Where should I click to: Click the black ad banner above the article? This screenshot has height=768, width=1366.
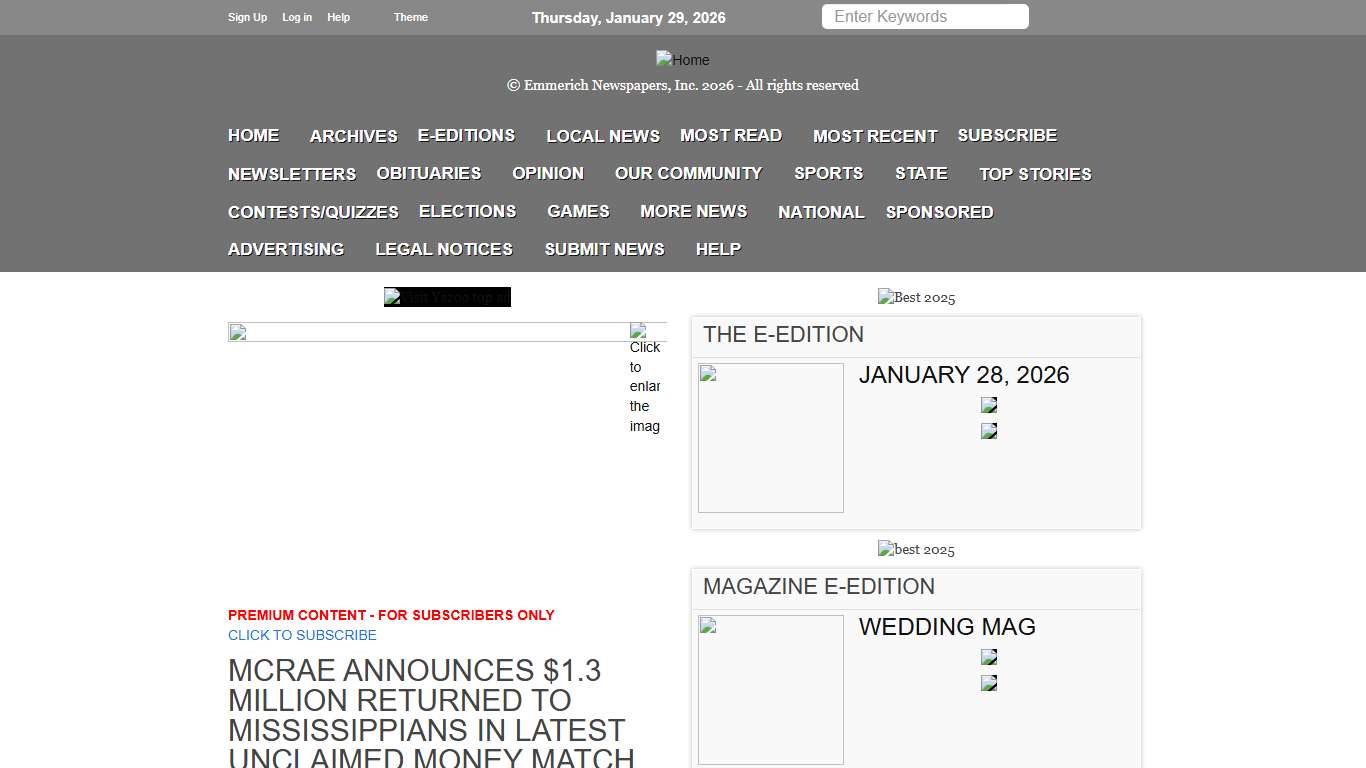pyautogui.click(x=447, y=297)
